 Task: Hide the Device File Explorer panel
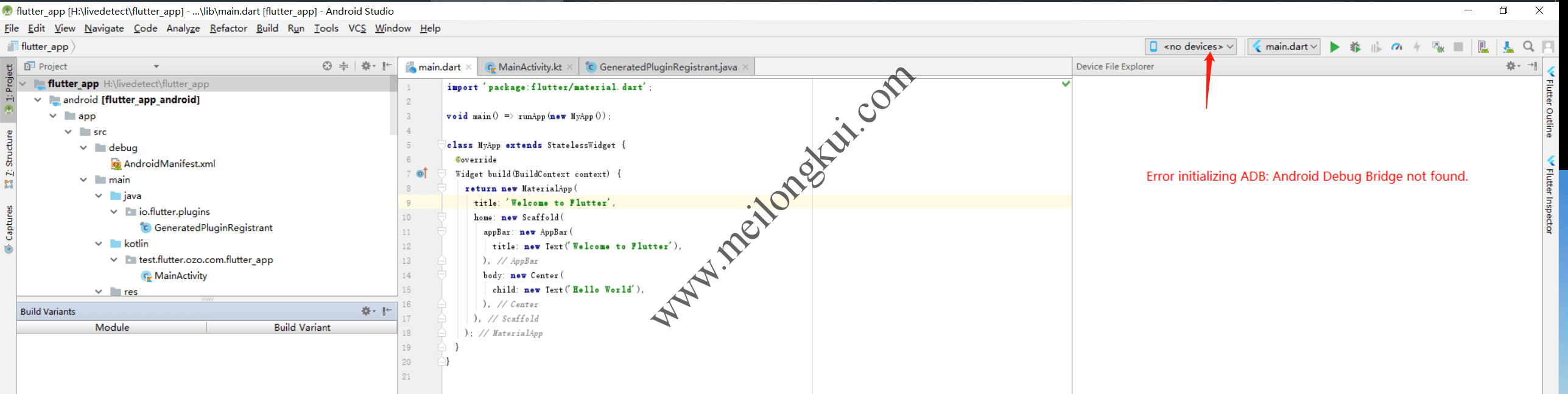coord(1533,66)
